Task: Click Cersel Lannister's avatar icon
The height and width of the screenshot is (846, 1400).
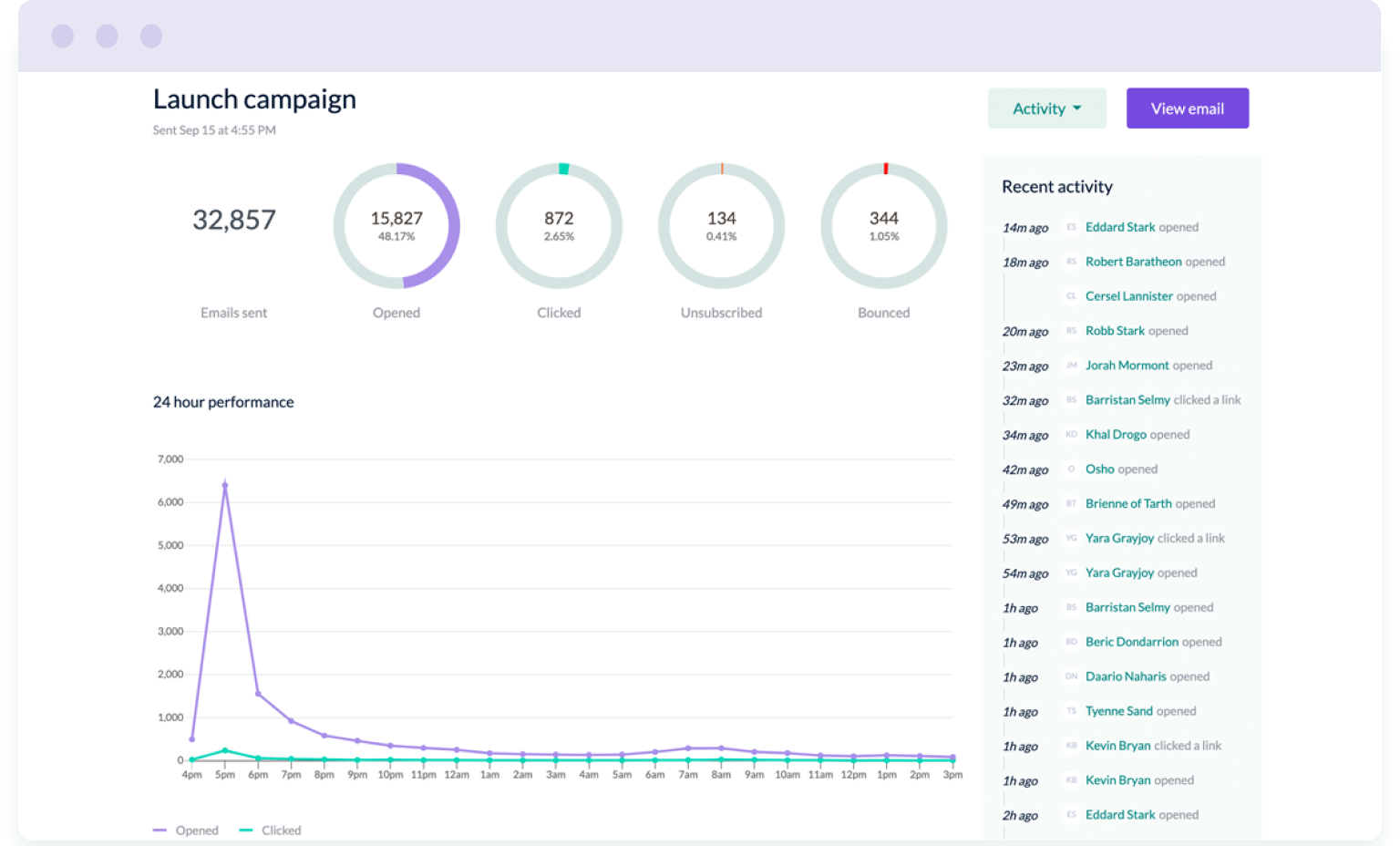Action: pos(1071,296)
